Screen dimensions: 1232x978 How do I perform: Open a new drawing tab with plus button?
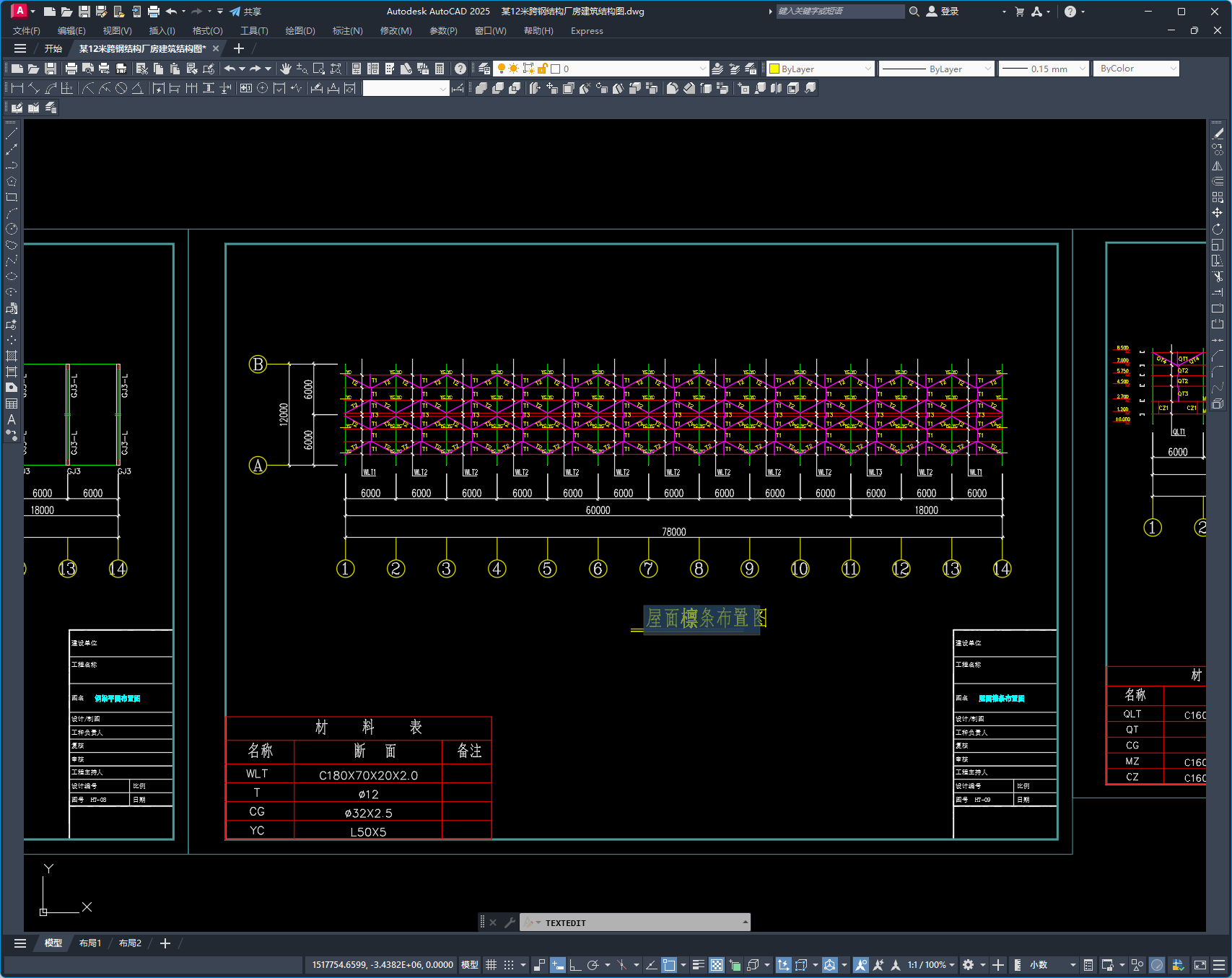pos(239,48)
